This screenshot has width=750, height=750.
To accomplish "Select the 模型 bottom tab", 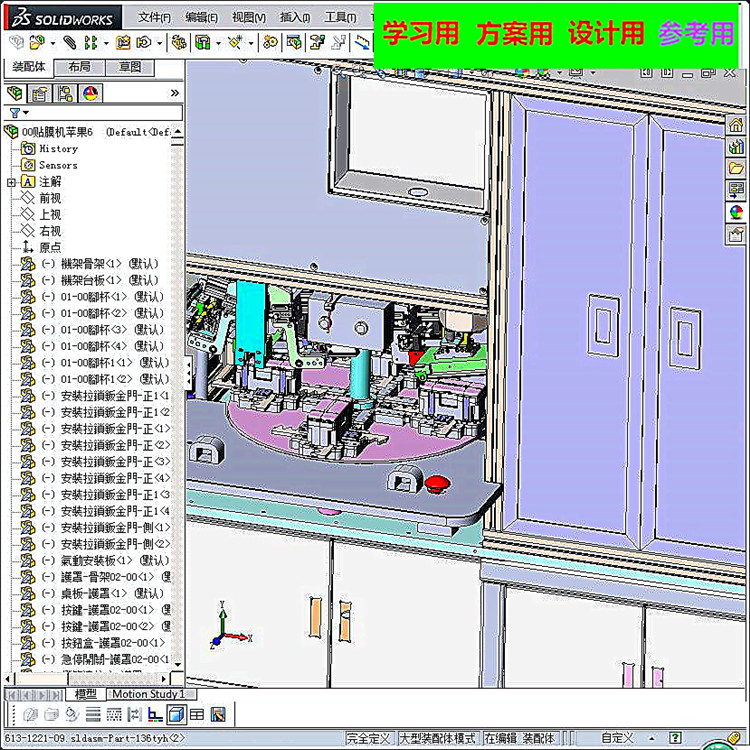I will point(86,694).
